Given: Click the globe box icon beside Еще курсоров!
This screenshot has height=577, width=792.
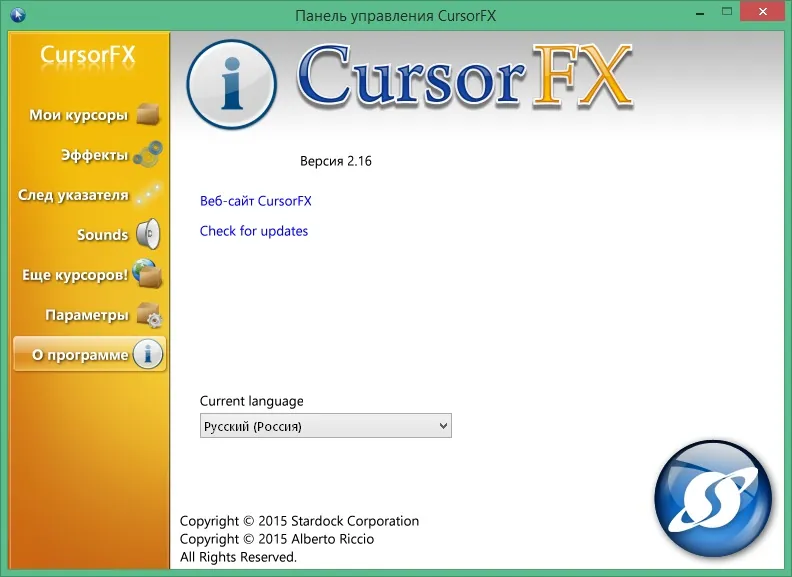Looking at the screenshot, I should click(x=147, y=273).
